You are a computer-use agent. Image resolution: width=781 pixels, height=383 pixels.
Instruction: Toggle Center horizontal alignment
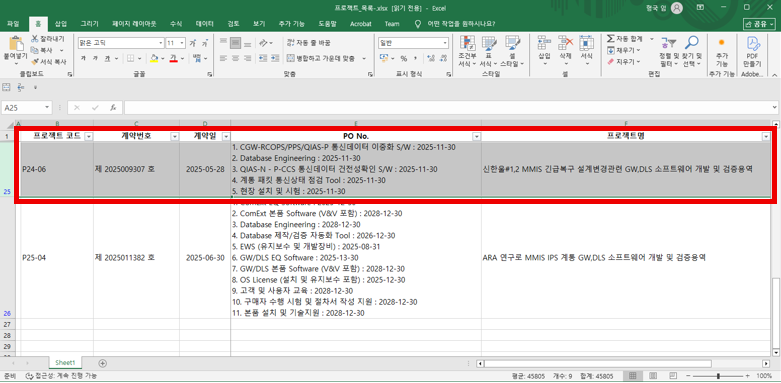pyautogui.click(x=235, y=59)
